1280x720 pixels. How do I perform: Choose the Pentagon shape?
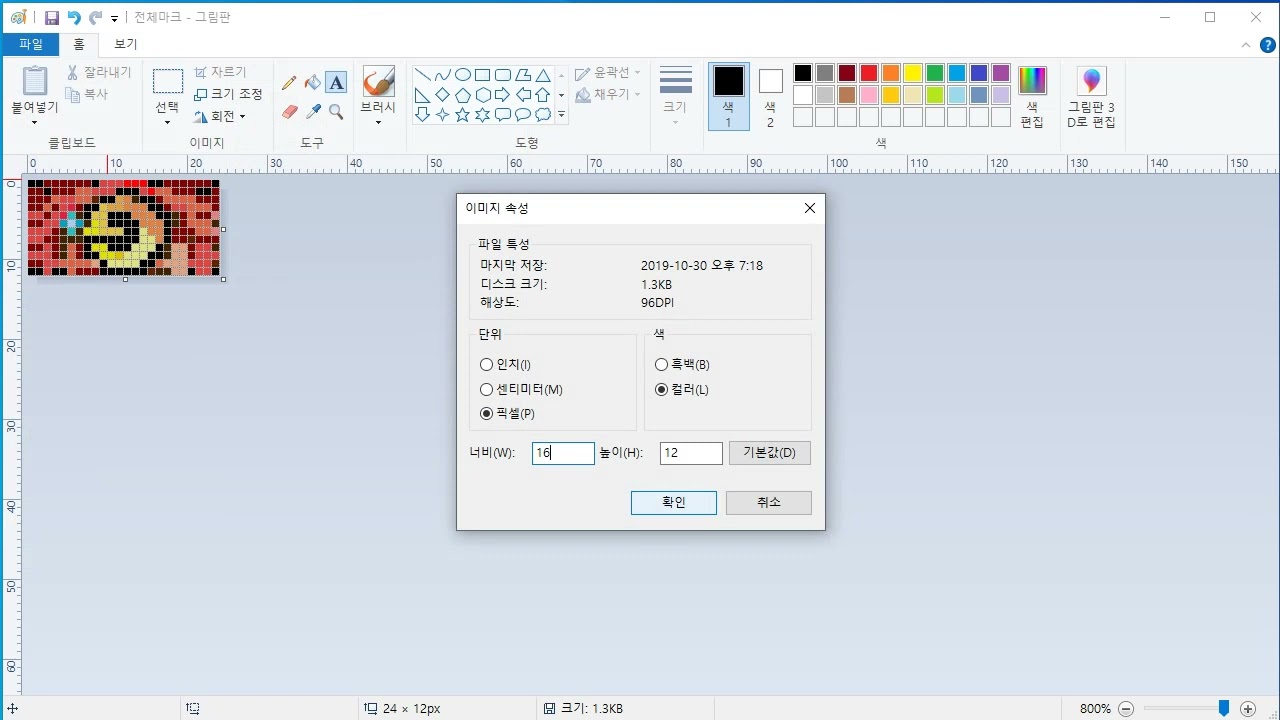462,95
